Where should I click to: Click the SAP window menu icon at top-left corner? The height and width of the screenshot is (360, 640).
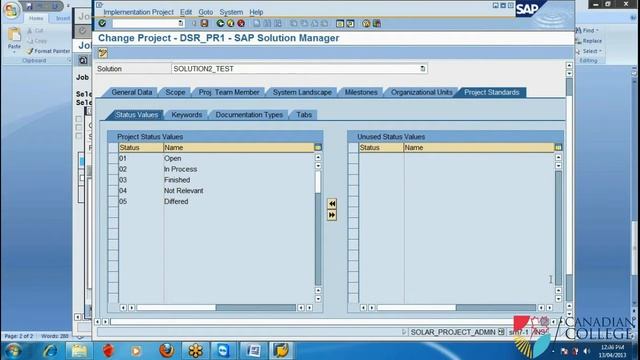point(99,5)
